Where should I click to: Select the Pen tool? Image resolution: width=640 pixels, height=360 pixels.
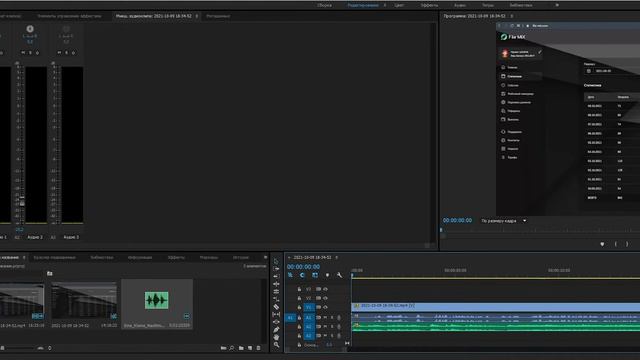pyautogui.click(x=276, y=329)
